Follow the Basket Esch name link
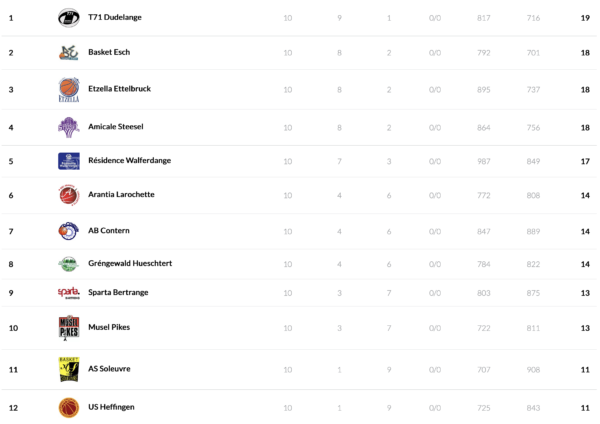The image size is (600, 424). pos(109,52)
